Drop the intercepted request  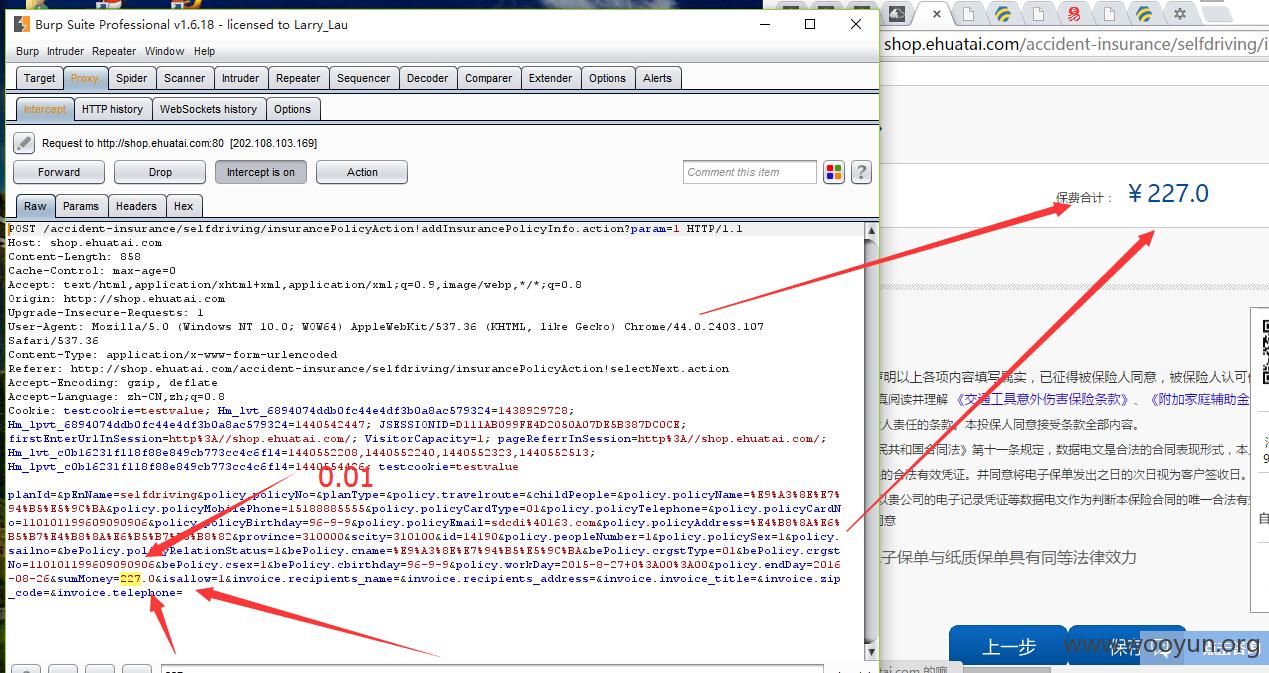(x=160, y=172)
